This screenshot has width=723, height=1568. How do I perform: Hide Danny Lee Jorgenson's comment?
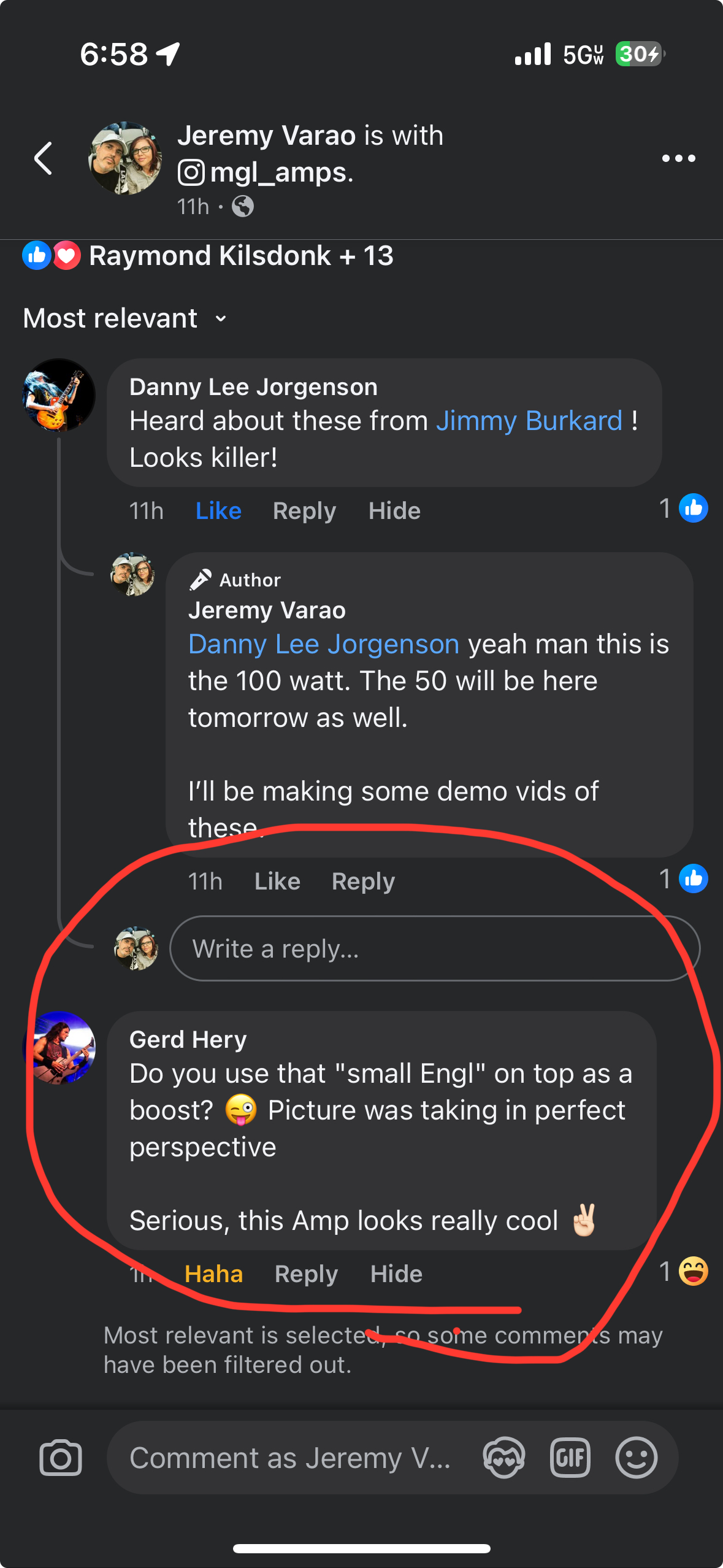pyautogui.click(x=394, y=511)
